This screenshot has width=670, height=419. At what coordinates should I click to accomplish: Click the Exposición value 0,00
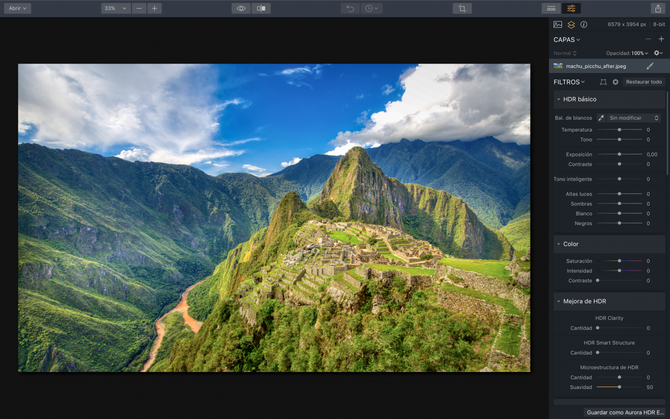pyautogui.click(x=652, y=154)
